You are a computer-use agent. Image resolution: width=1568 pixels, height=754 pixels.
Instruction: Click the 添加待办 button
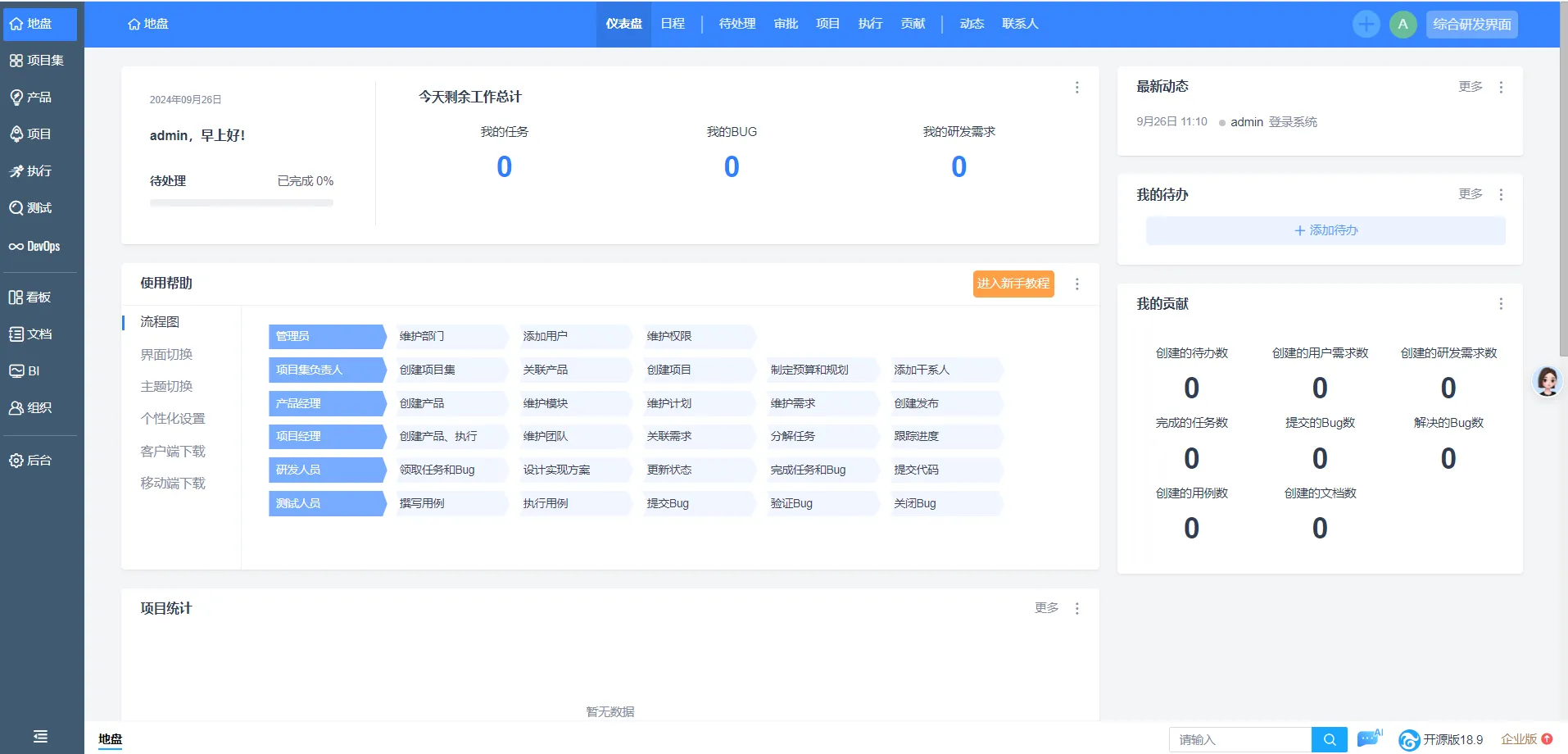(x=1326, y=231)
